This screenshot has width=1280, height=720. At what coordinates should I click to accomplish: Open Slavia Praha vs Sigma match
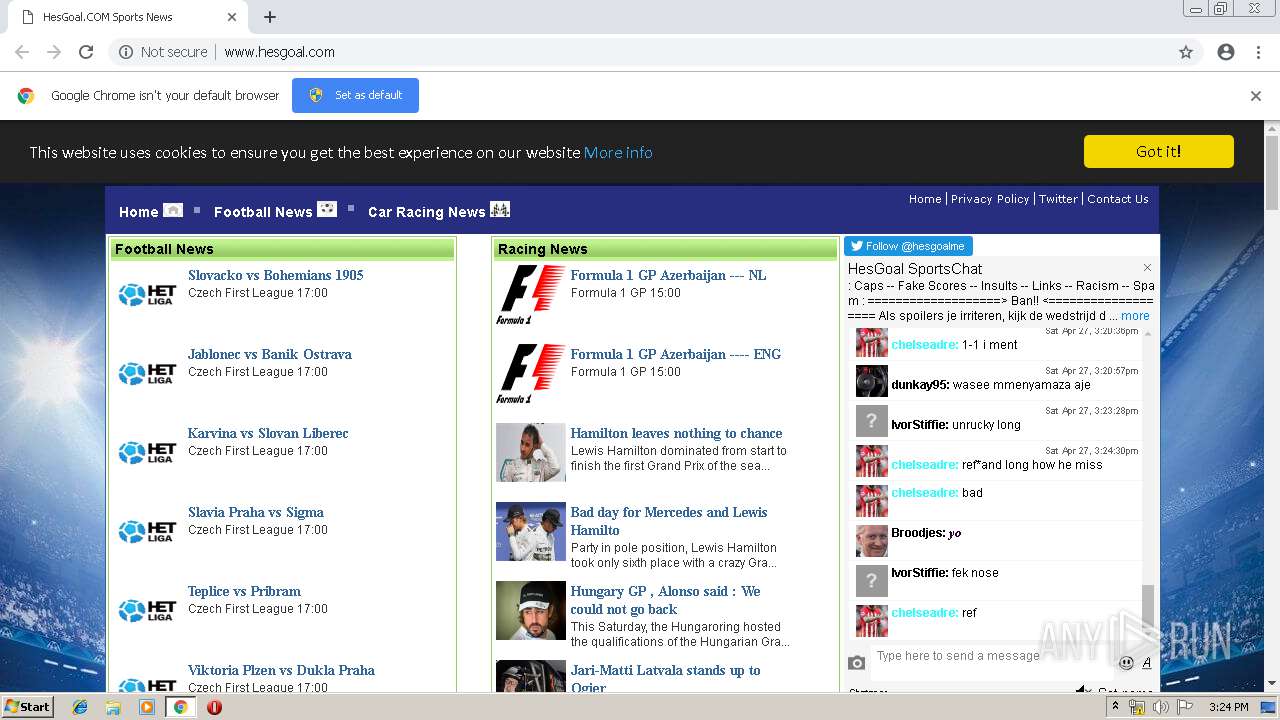click(256, 512)
